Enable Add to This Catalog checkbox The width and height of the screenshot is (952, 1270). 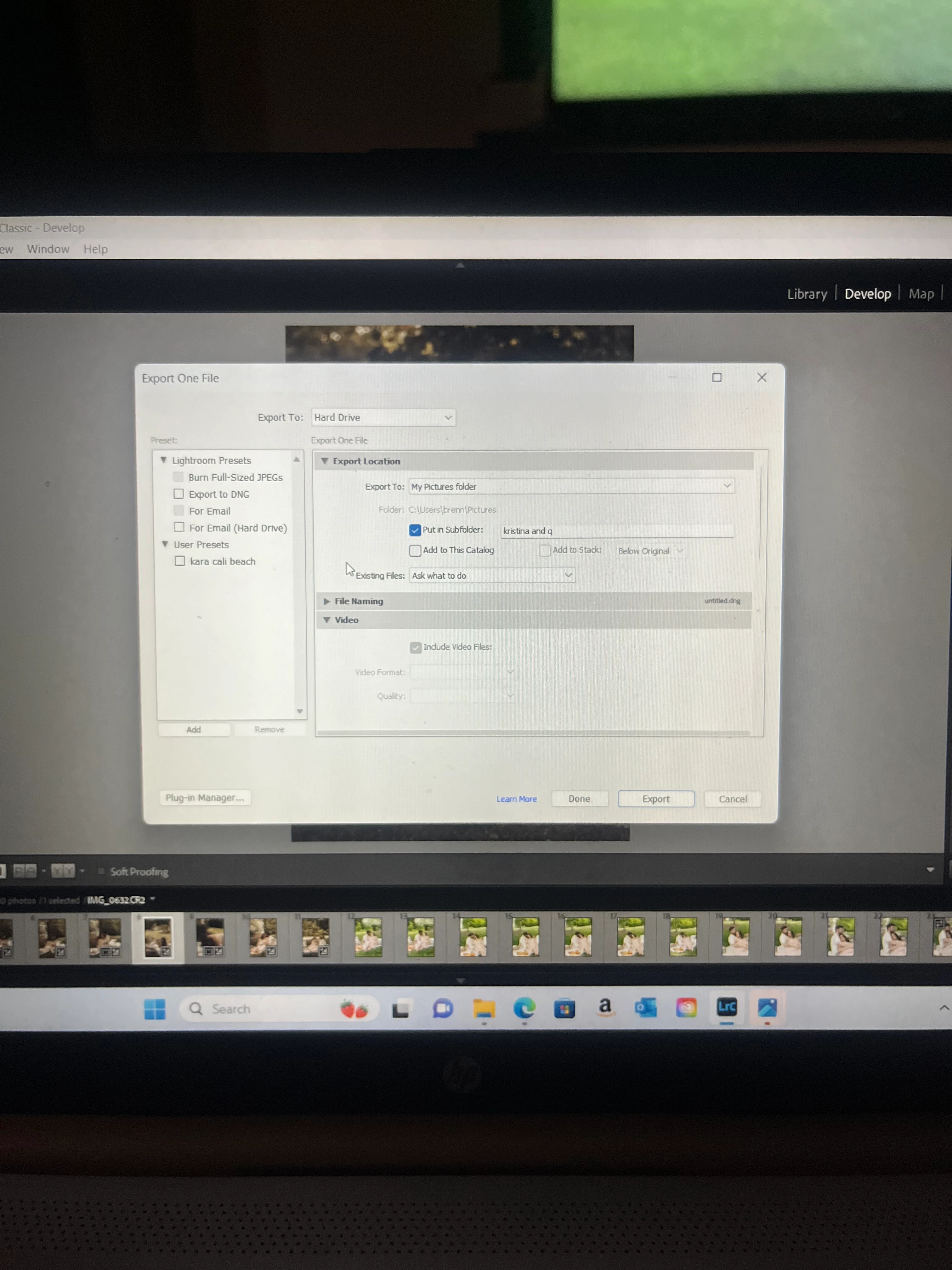click(415, 551)
